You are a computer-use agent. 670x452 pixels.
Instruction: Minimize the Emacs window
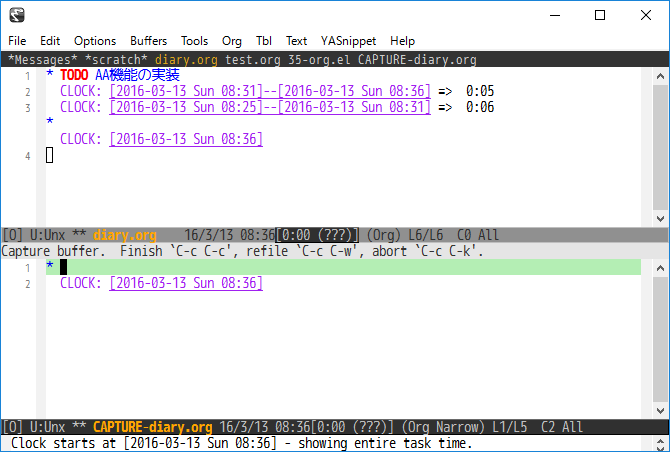tap(555, 15)
